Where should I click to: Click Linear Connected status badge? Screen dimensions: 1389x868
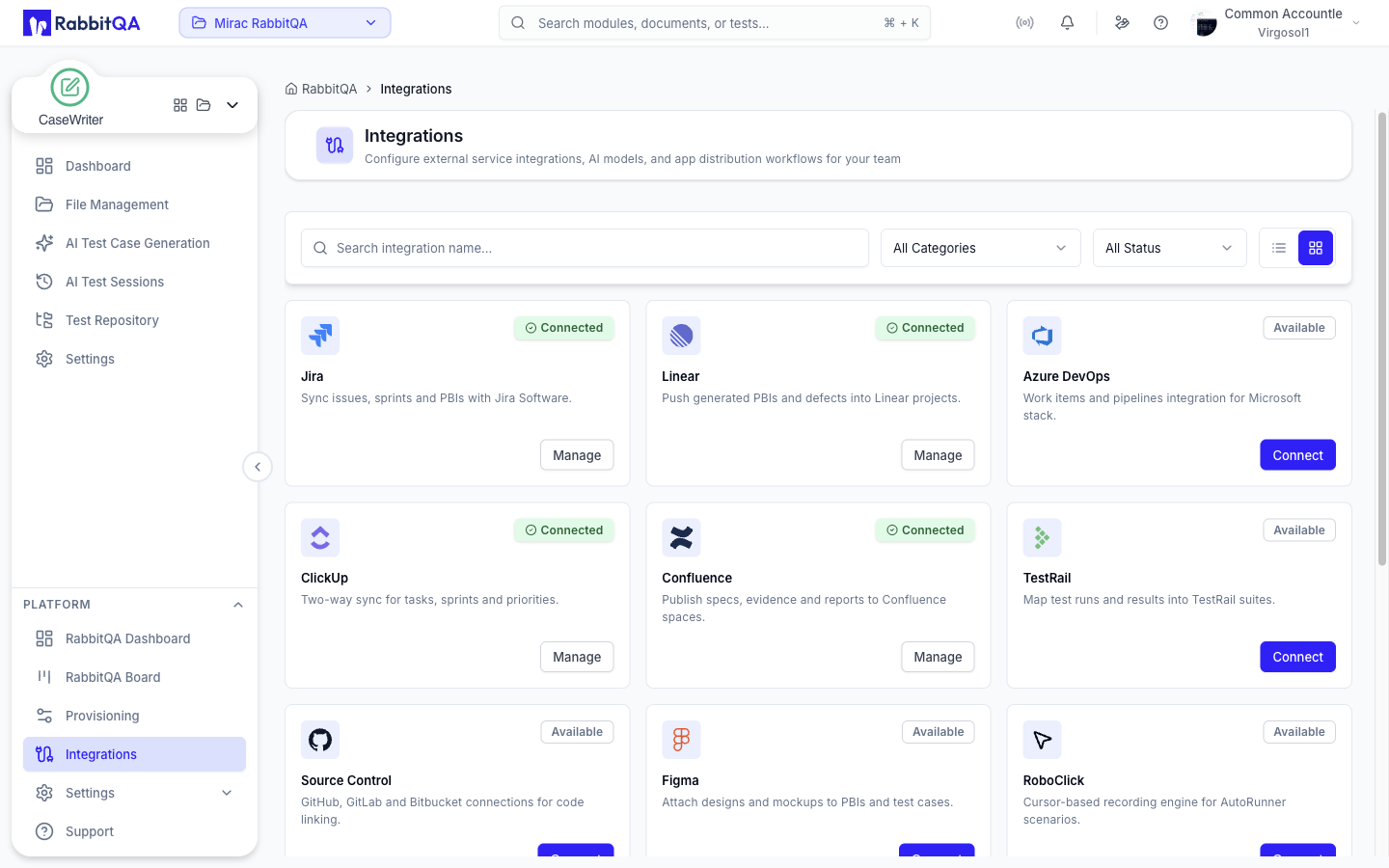pyautogui.click(x=925, y=328)
